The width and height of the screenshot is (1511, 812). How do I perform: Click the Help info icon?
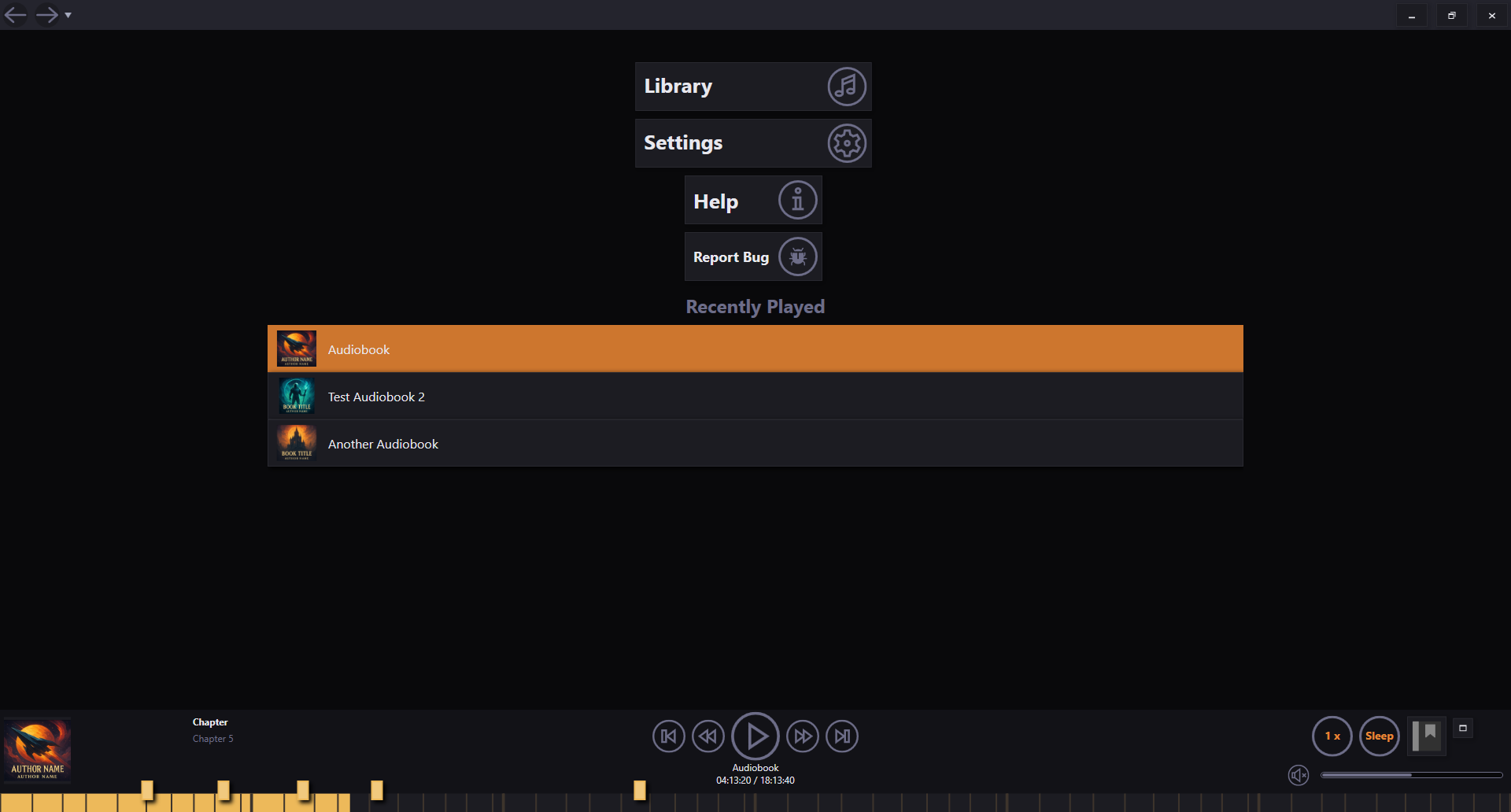click(x=796, y=200)
